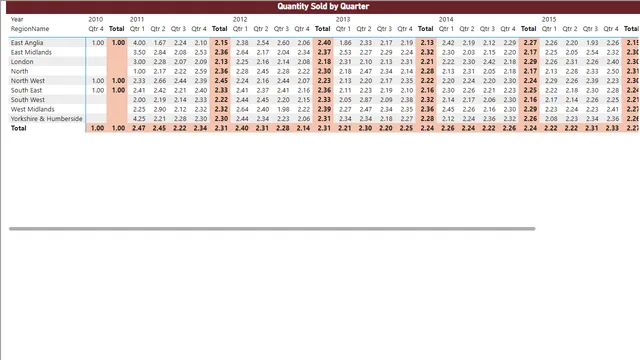Select the 'Year' header label

click(x=17, y=19)
